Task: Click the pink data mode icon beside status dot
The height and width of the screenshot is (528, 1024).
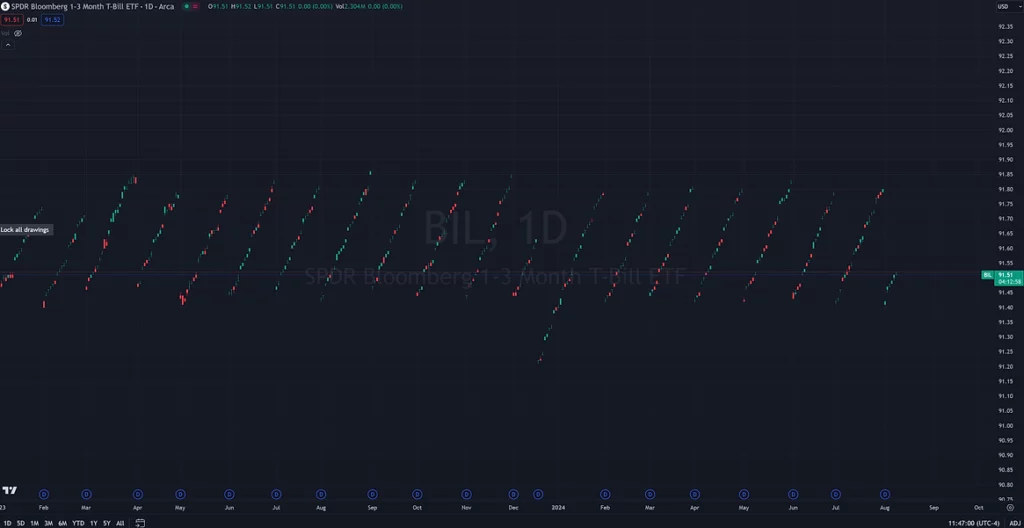Action: pos(195,7)
